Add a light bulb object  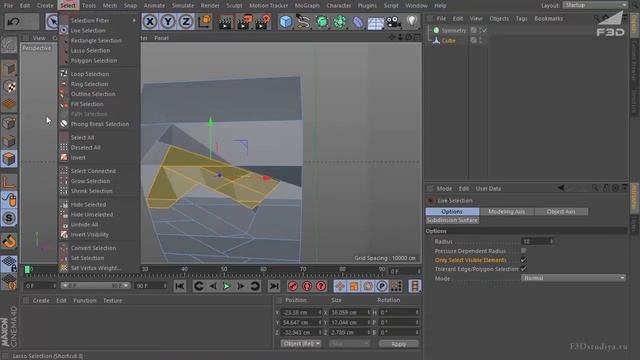tap(411, 22)
